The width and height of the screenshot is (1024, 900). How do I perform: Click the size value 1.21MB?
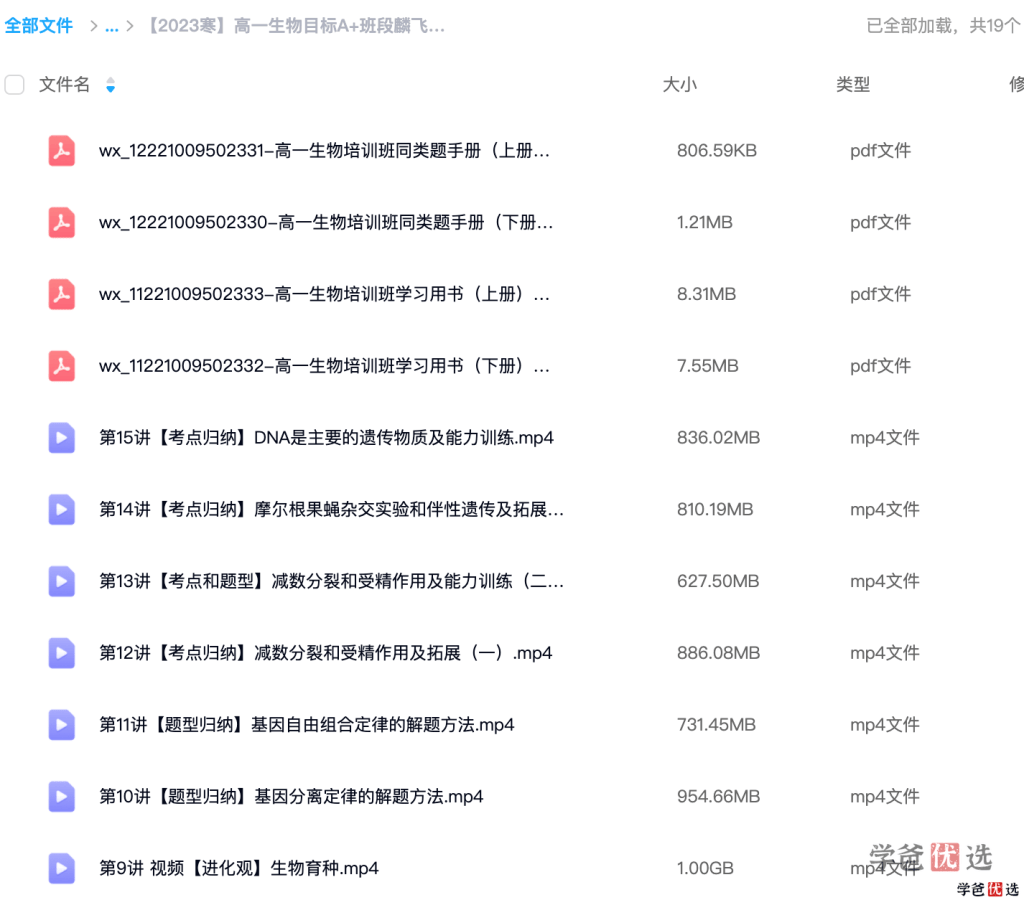coord(705,223)
